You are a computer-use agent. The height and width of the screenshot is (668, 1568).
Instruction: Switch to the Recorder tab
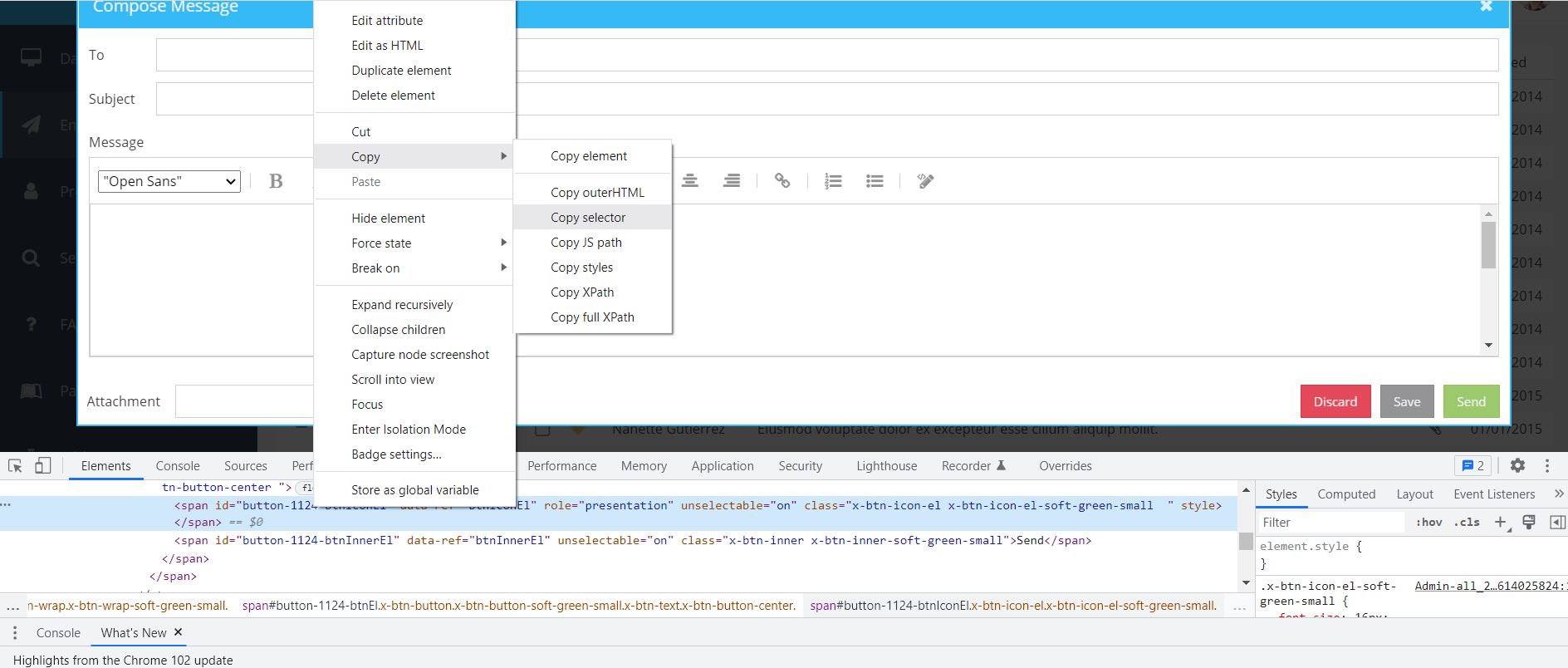pyautogui.click(x=973, y=466)
